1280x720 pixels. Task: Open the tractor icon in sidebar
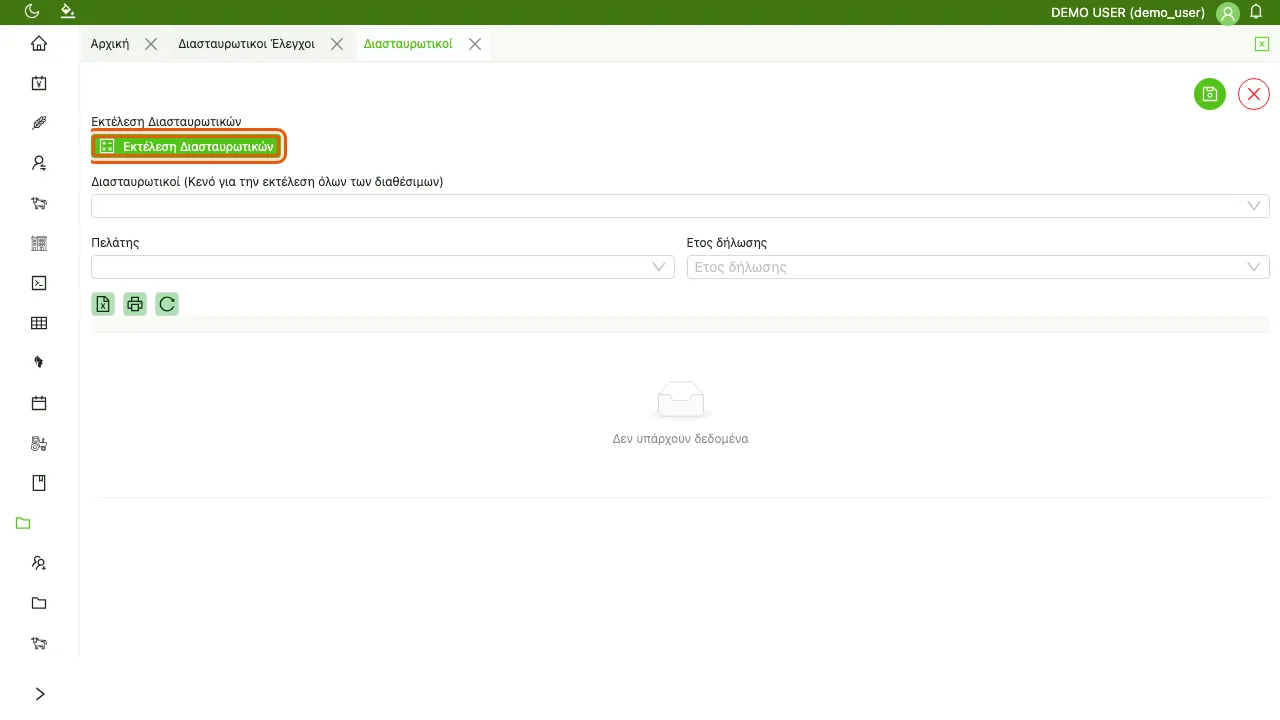39,443
